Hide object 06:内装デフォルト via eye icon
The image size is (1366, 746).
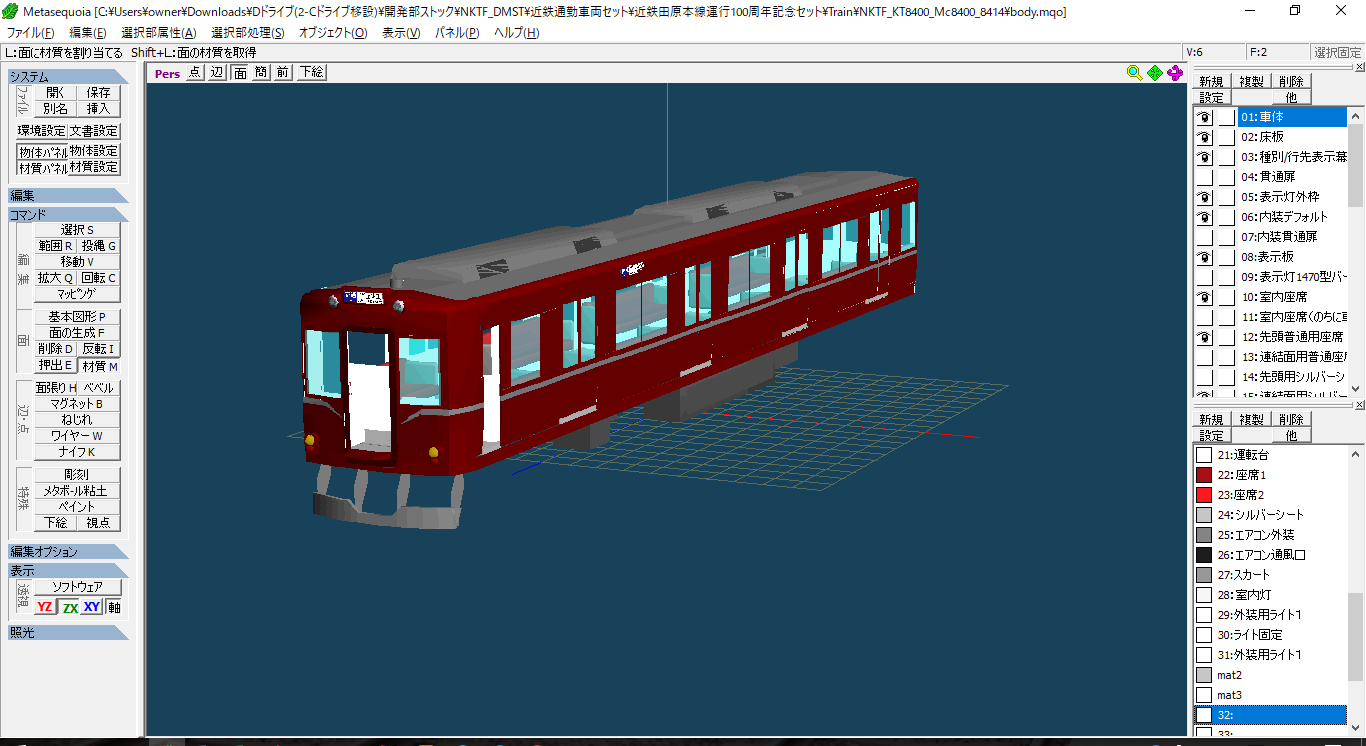pyautogui.click(x=1205, y=217)
